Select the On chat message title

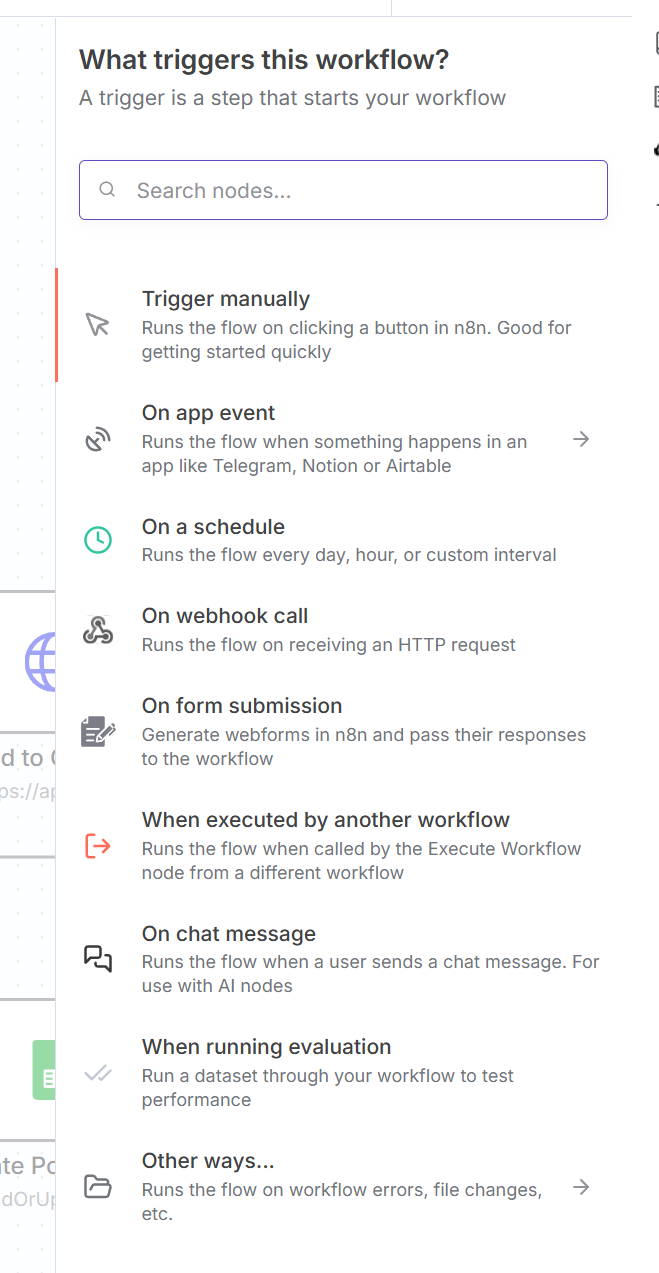coord(229,934)
